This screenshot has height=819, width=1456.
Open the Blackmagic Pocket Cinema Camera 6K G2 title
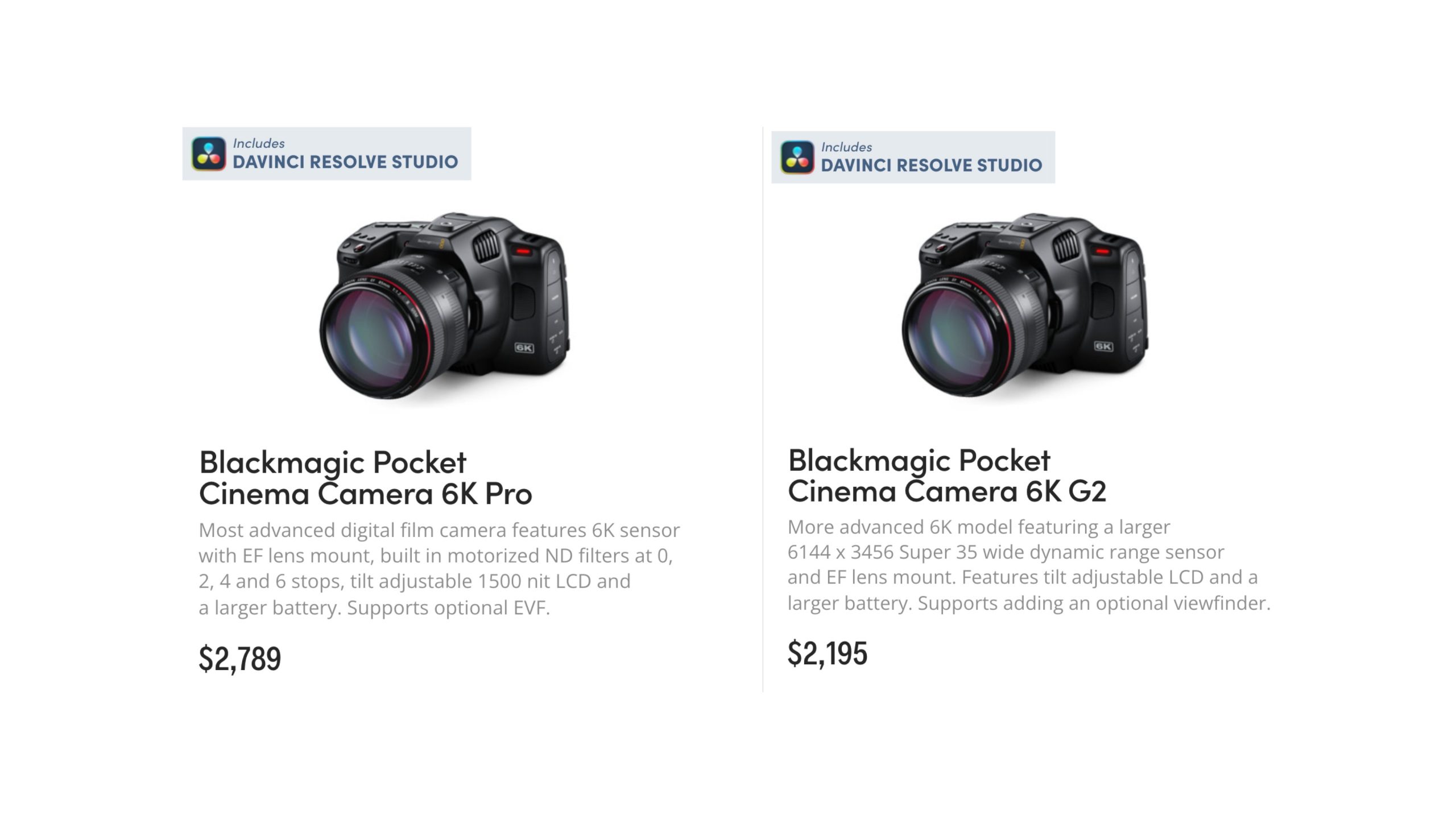pyautogui.click(x=947, y=475)
